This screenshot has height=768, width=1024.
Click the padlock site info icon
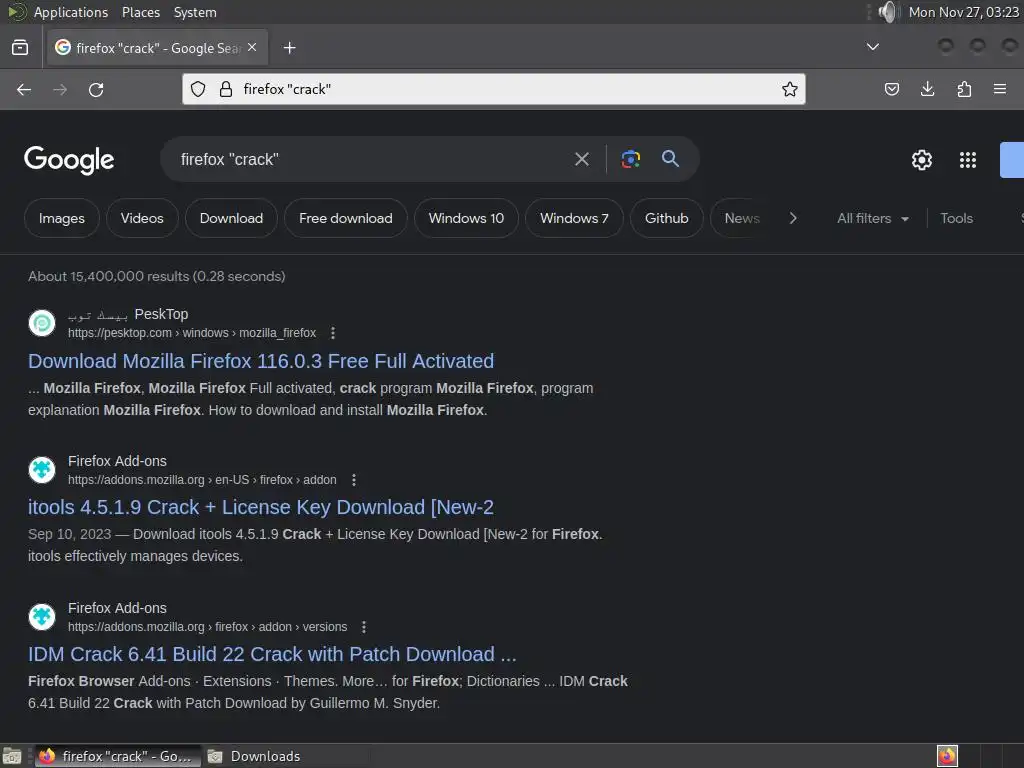(226, 89)
